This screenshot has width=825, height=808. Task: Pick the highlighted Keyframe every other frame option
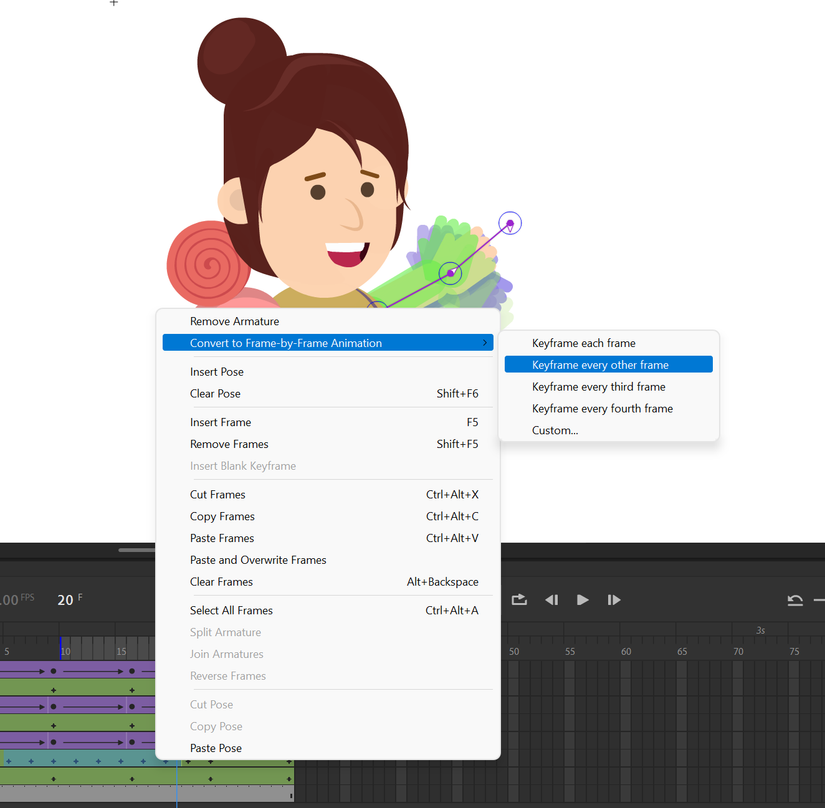coord(598,364)
